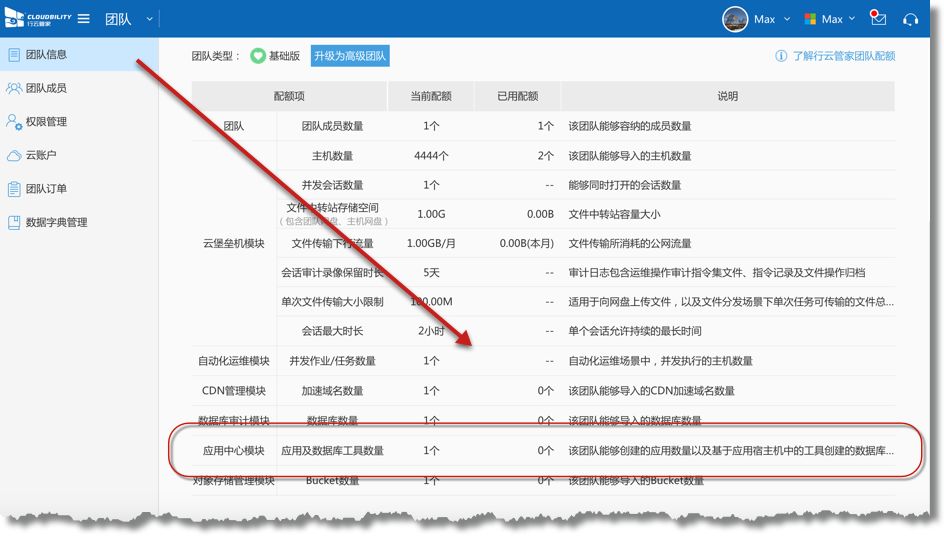Viewport: 944px width, 537px height.
Task: Select 团队信息 in the sidebar
Action: [x=79, y=54]
